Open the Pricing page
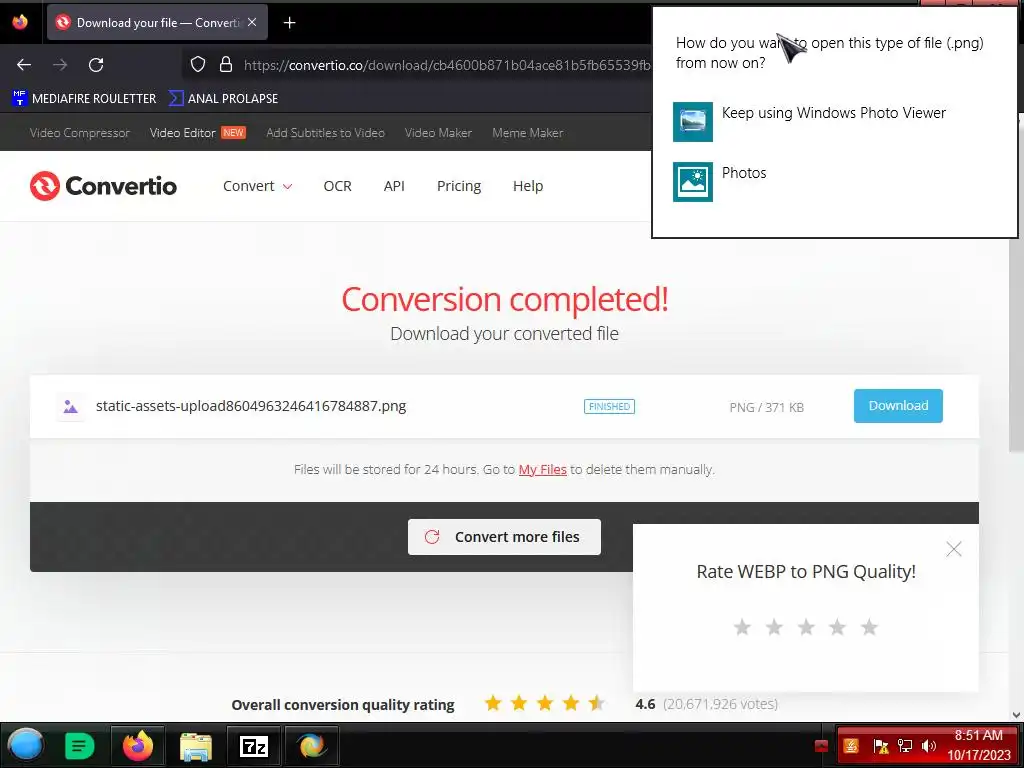Screen dimensions: 1024x768 (x=459, y=186)
